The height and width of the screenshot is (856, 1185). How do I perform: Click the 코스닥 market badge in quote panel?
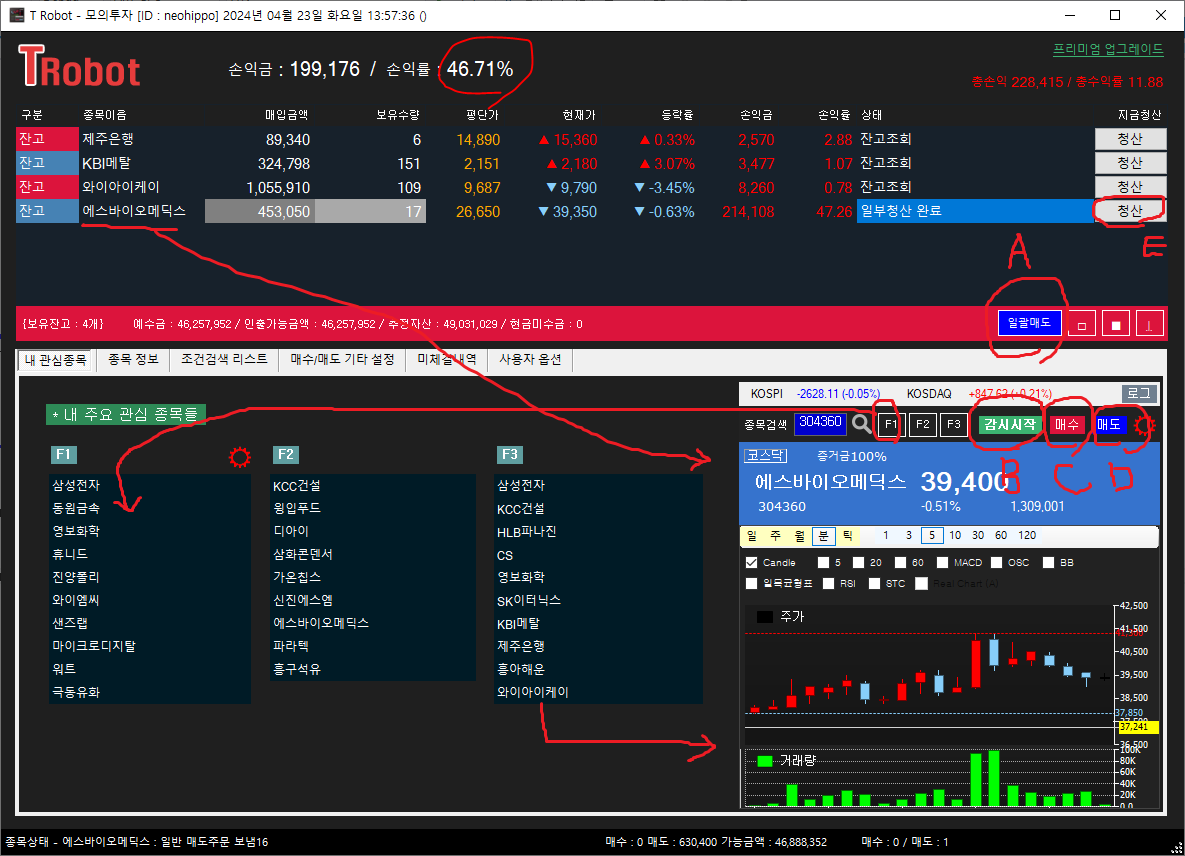(x=766, y=456)
